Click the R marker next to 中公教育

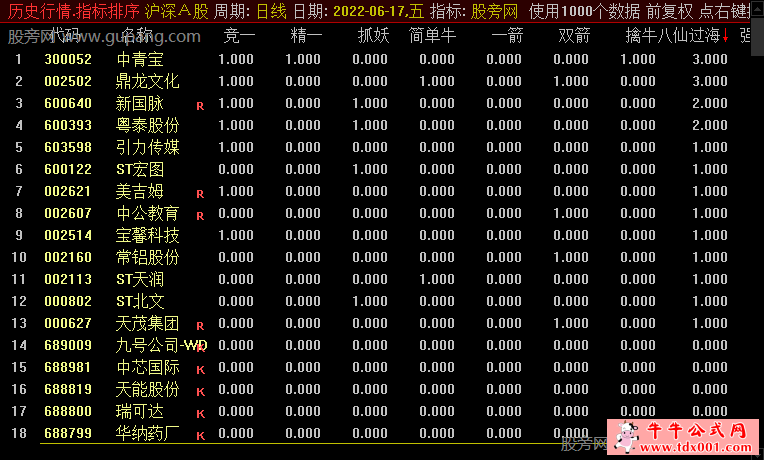click(200, 214)
